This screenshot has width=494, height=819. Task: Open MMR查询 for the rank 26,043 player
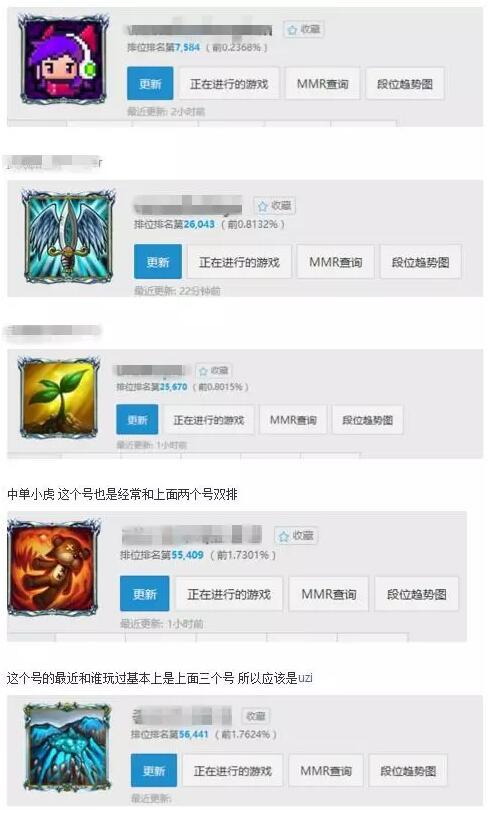pyautogui.click(x=335, y=262)
